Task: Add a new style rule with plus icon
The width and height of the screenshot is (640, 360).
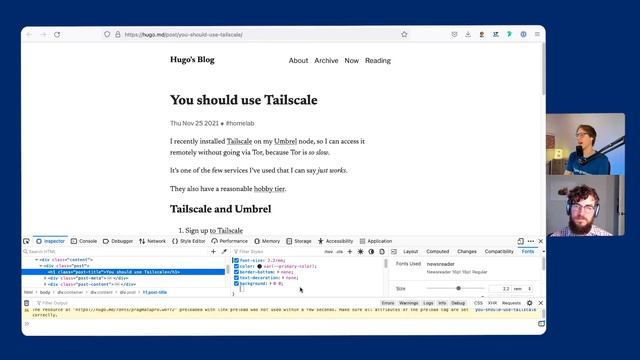Action: [350, 252]
